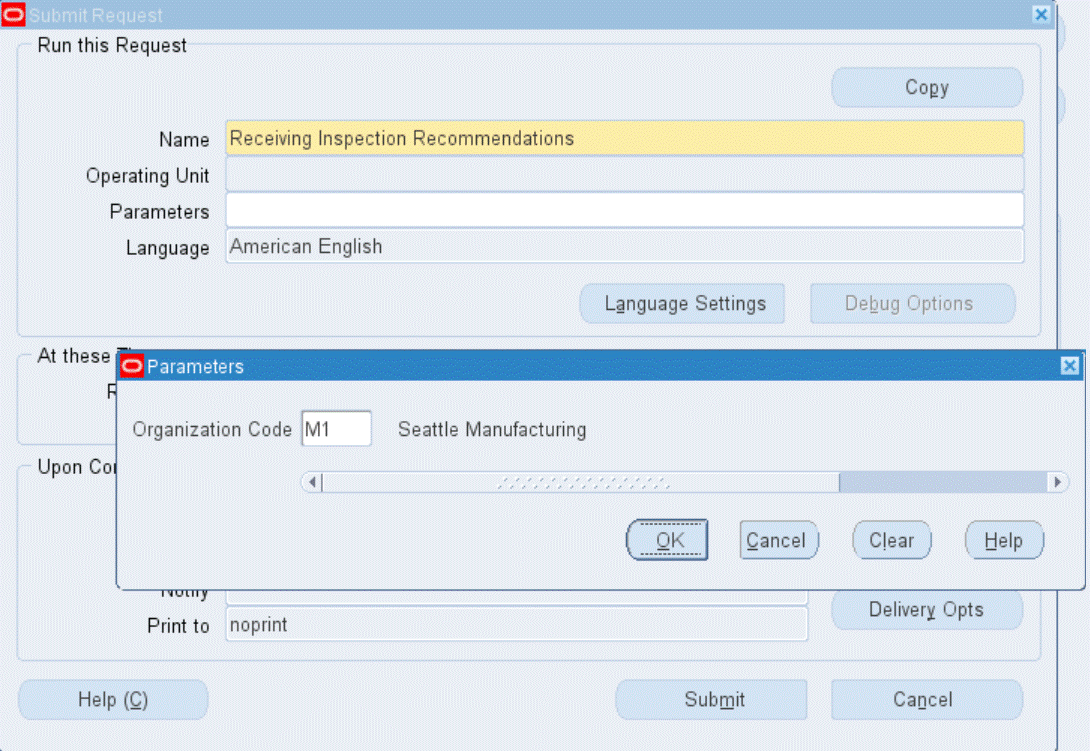Viewport: 1090px width, 751px height.
Task: Click the Print to label
Action: pyautogui.click(x=178, y=626)
